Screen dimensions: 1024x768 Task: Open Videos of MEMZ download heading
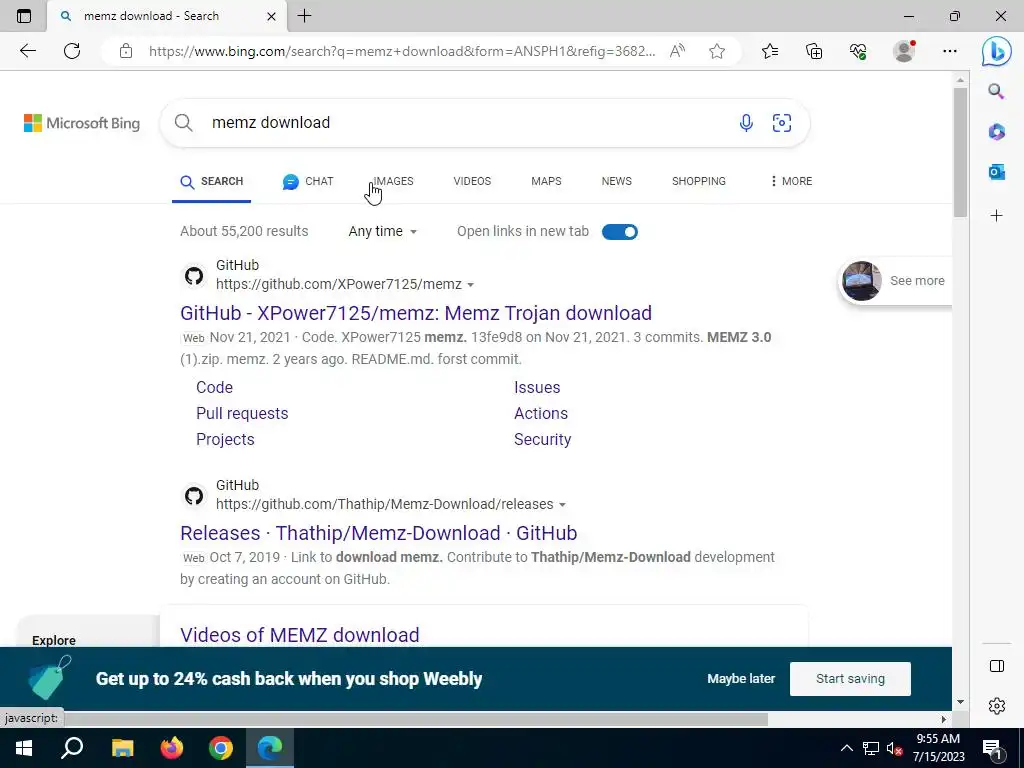pos(300,635)
